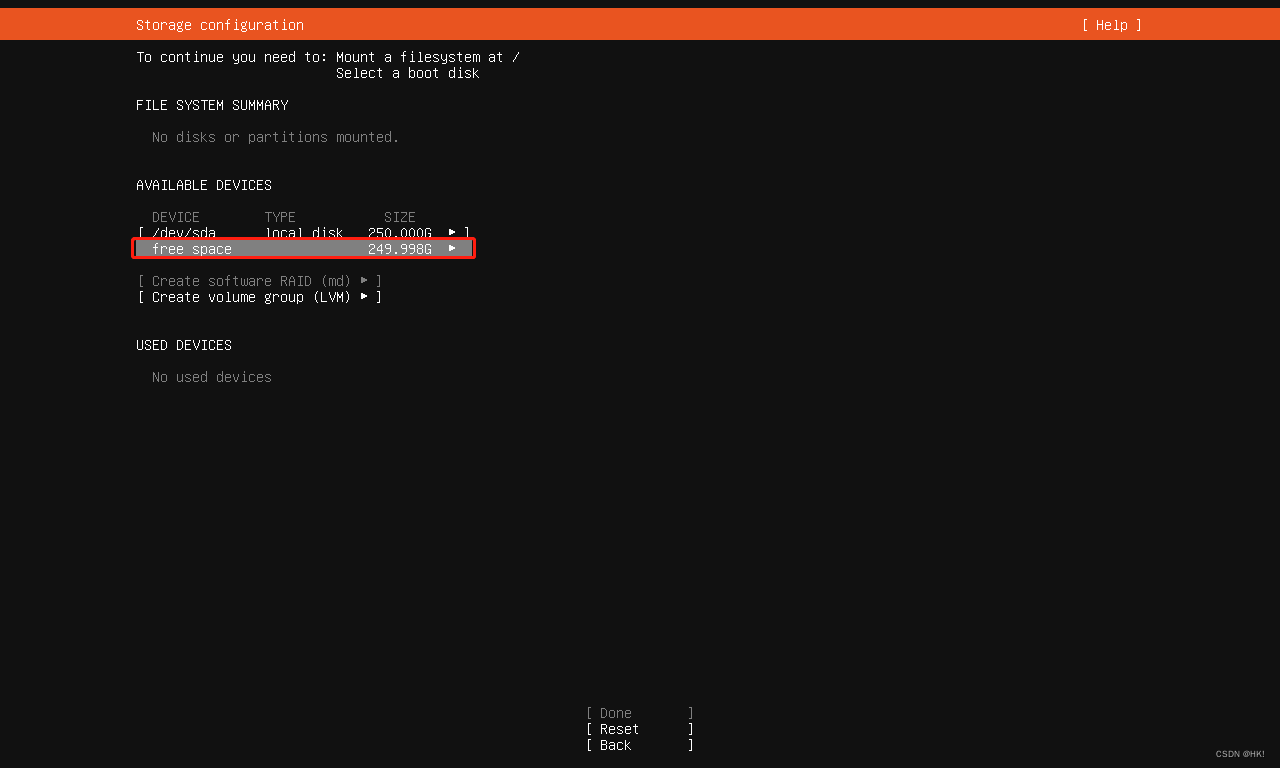
Task: Reset the storage configuration
Action: click(x=640, y=729)
